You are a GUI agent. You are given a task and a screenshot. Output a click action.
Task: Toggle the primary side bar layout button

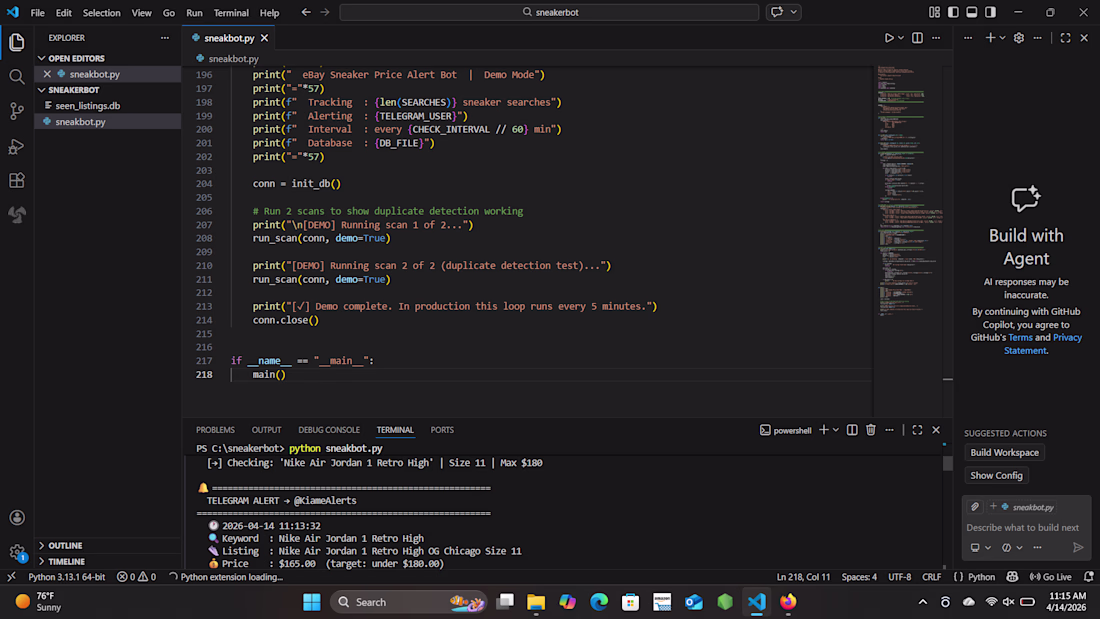[x=952, y=12]
